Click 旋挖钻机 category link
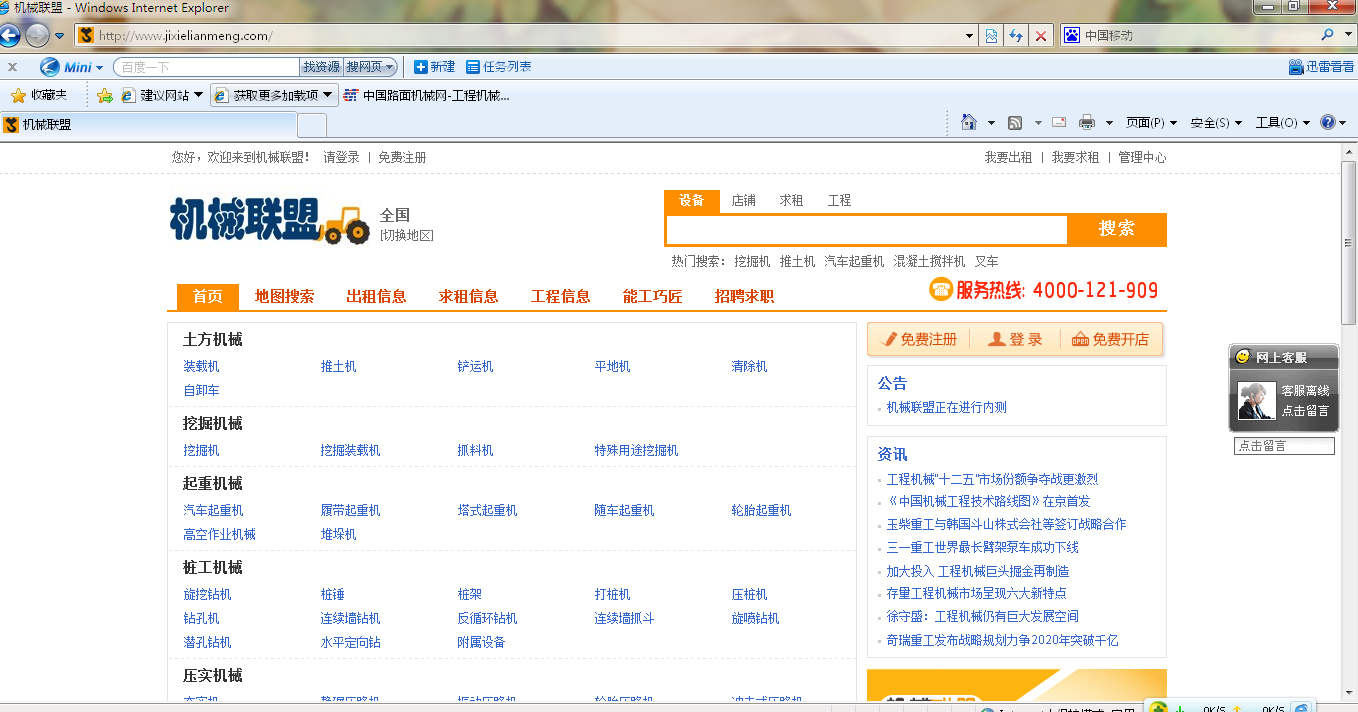Viewport: 1358px width, 712px height. coord(207,594)
